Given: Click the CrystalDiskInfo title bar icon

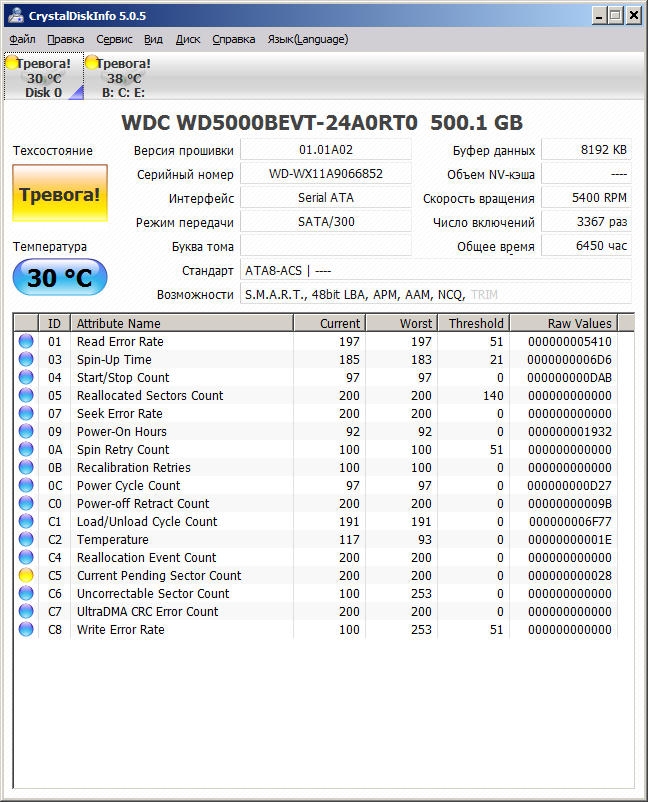Looking at the screenshot, I should pos(16,15).
